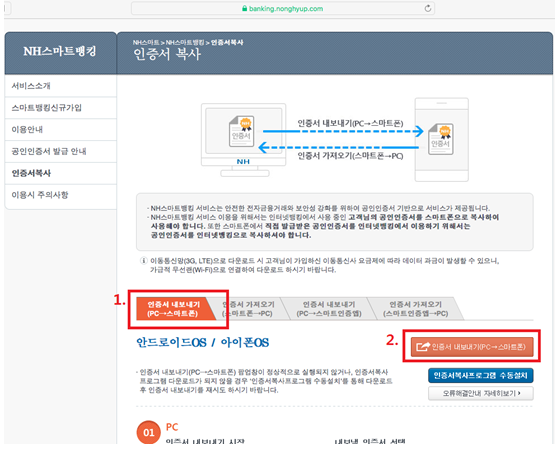Click the NH스마트뱅킹 header title
Screen dimensions: 555x454
(60, 52)
